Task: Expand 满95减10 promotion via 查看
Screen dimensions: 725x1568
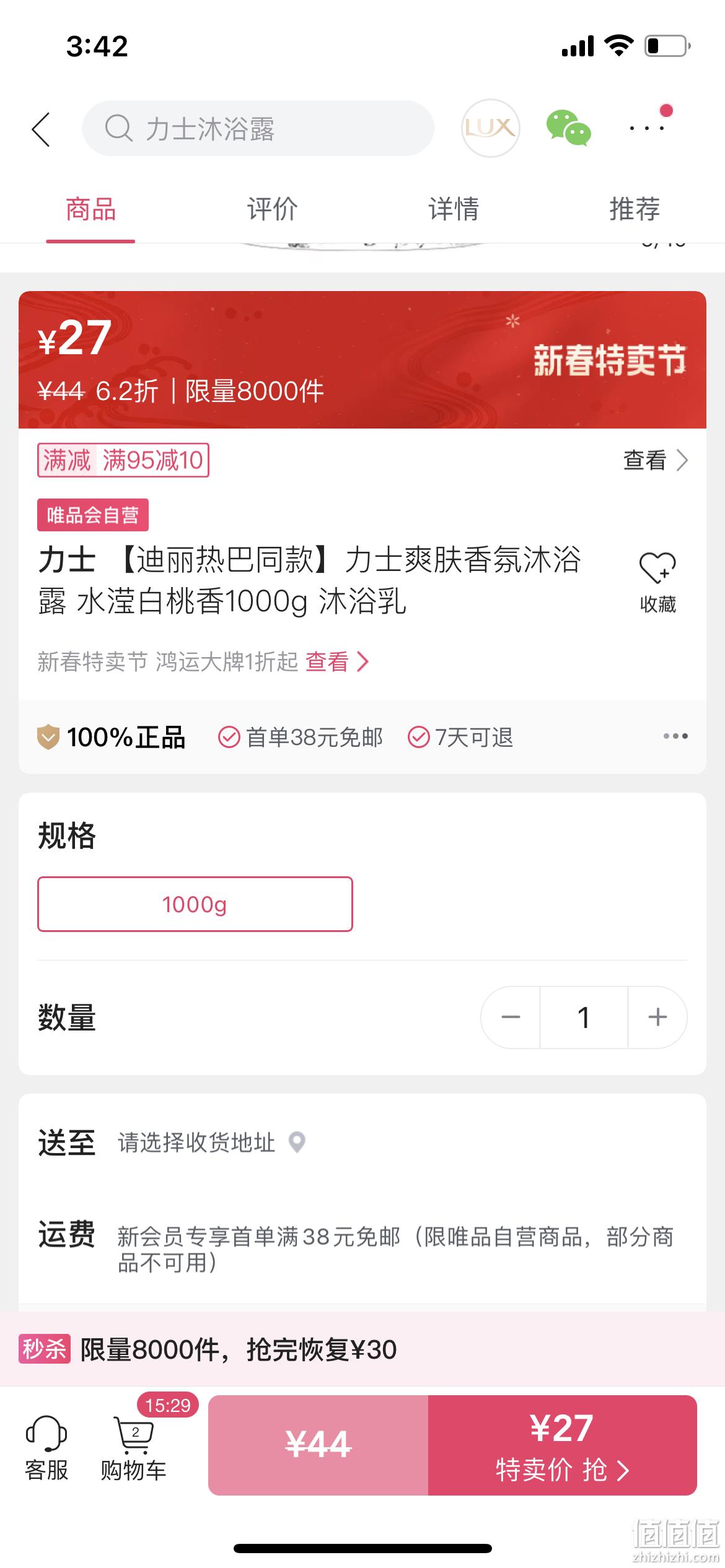Action: [x=656, y=460]
